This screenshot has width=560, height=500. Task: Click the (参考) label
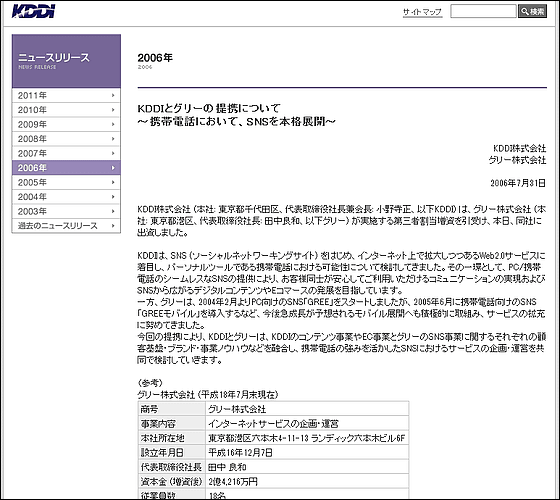click(x=150, y=383)
